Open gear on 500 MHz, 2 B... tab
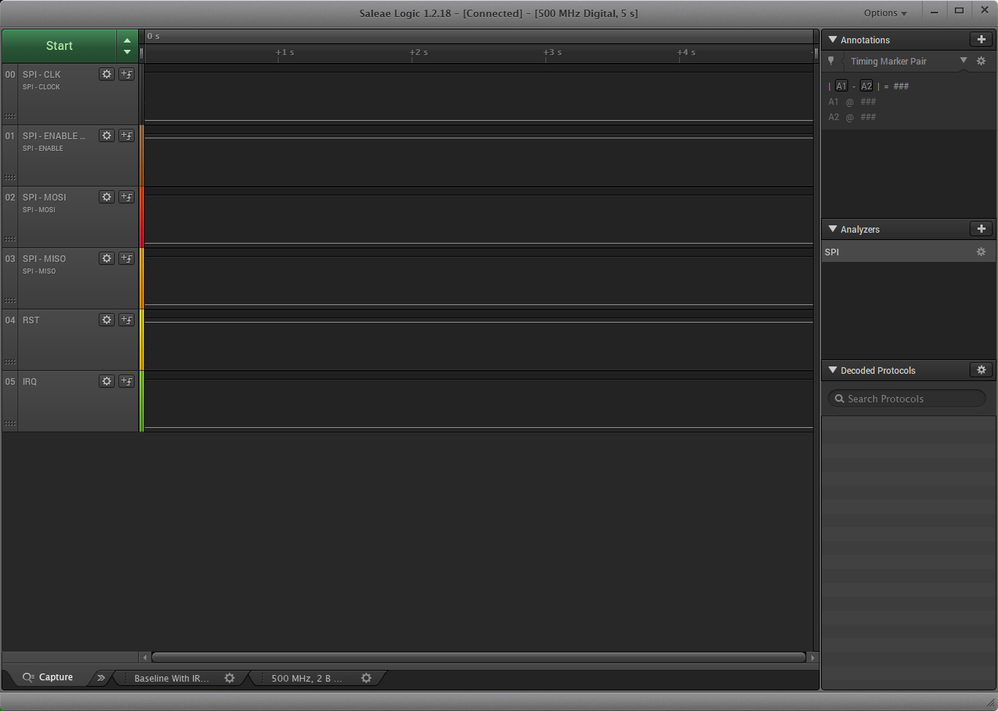The height and width of the screenshot is (711, 998). (366, 679)
